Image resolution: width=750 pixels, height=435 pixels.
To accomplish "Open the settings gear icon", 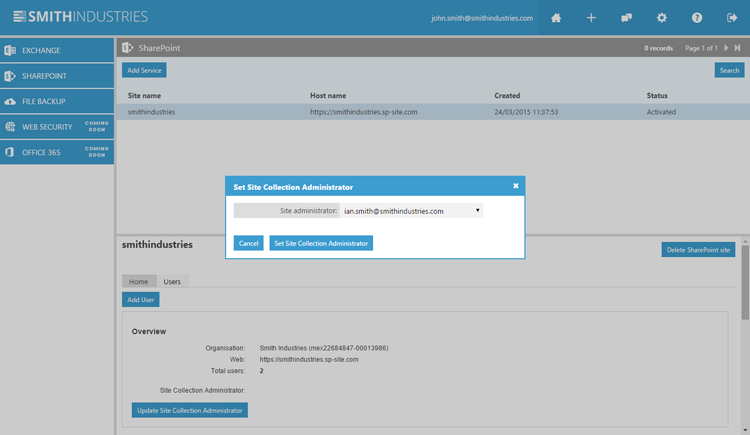I will tap(662, 18).
